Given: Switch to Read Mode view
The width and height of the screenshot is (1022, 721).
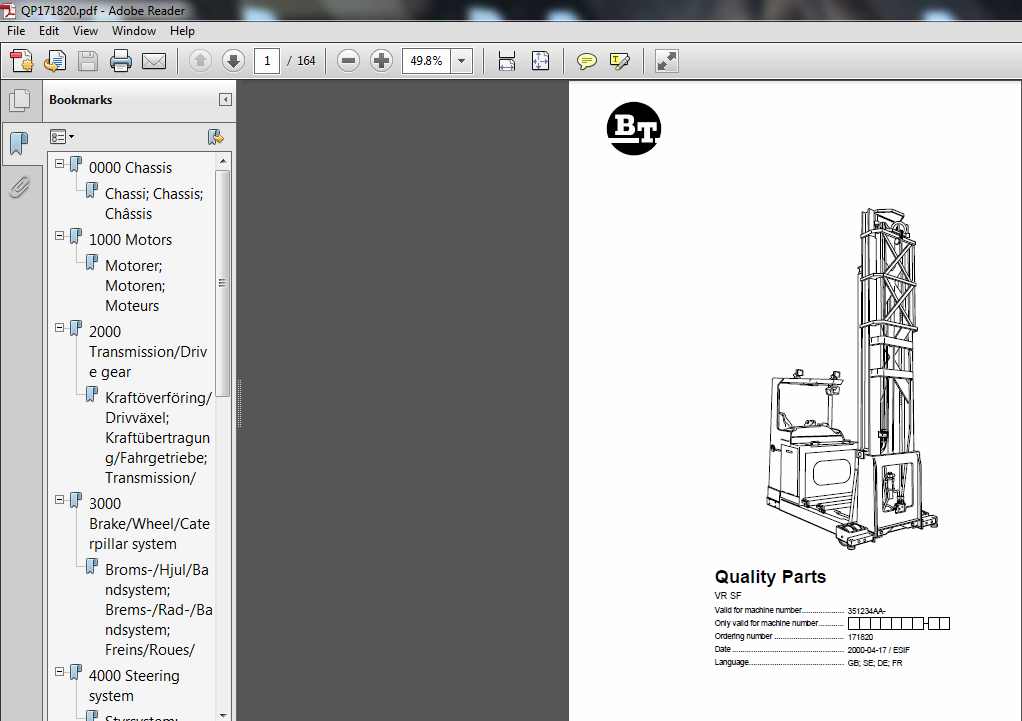Looking at the screenshot, I should [667, 61].
